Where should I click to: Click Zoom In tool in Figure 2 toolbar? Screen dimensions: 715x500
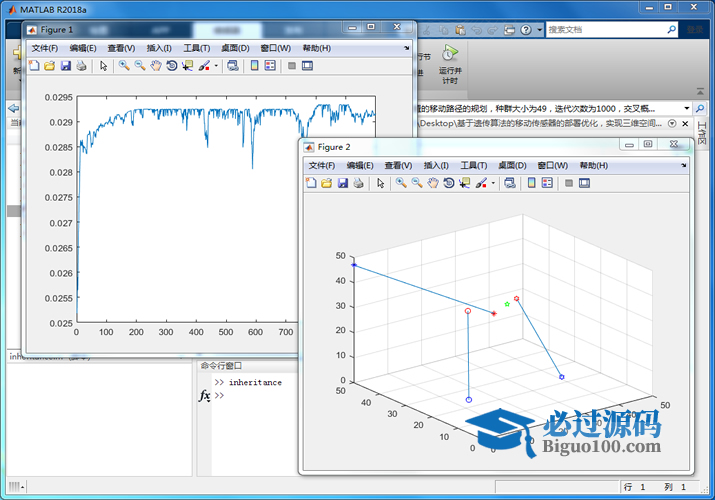tap(400, 183)
